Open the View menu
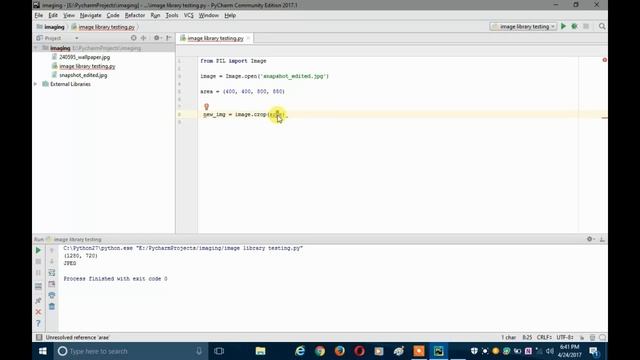The image size is (640, 360). (x=69, y=16)
